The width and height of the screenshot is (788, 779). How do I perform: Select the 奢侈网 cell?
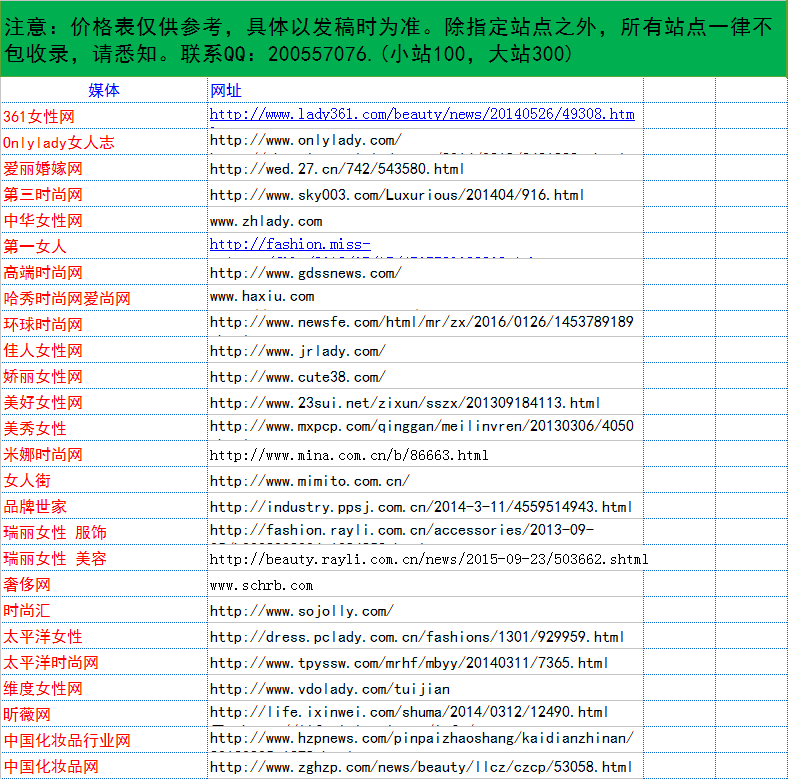(104, 585)
